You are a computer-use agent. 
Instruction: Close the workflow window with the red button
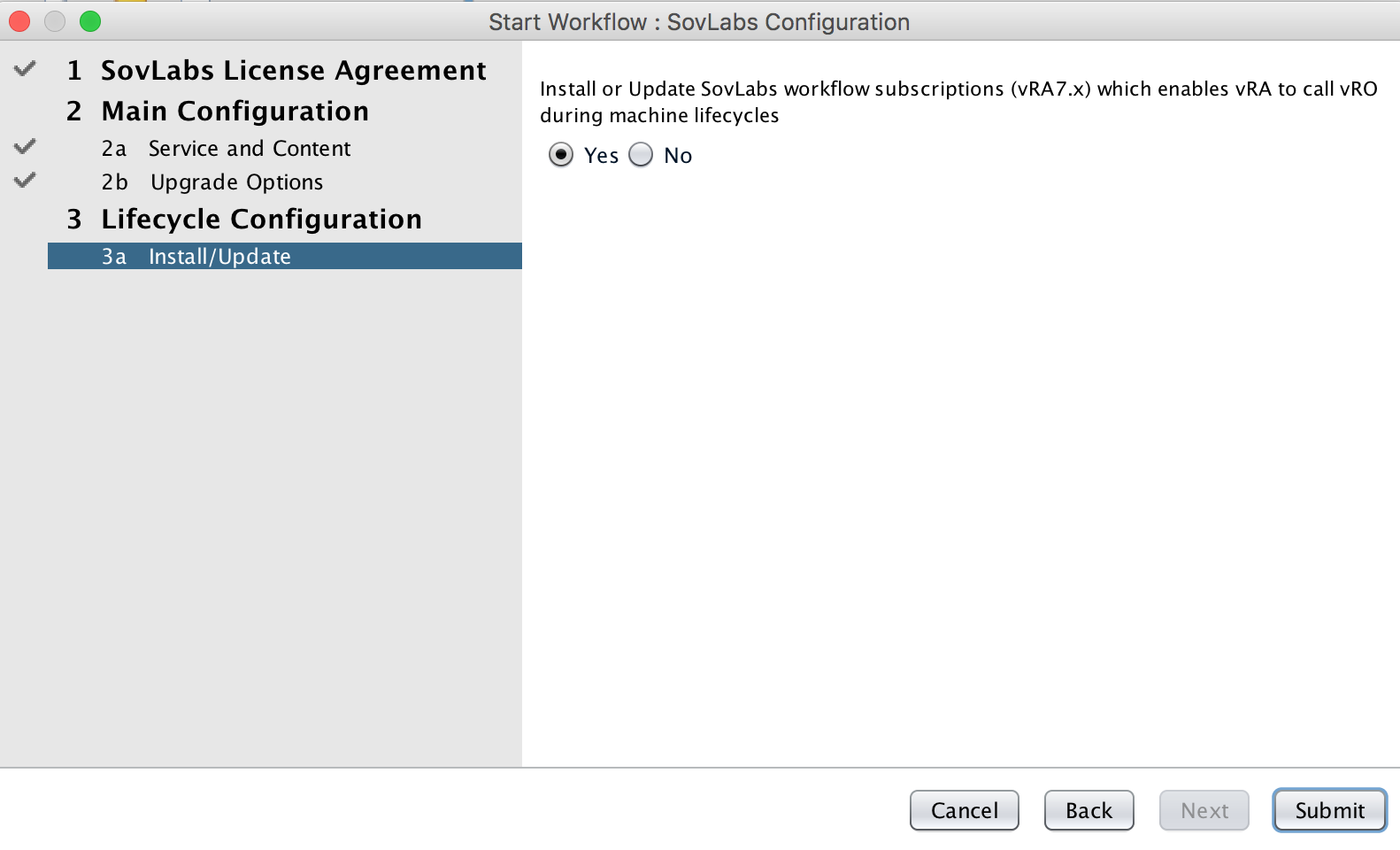[x=19, y=21]
